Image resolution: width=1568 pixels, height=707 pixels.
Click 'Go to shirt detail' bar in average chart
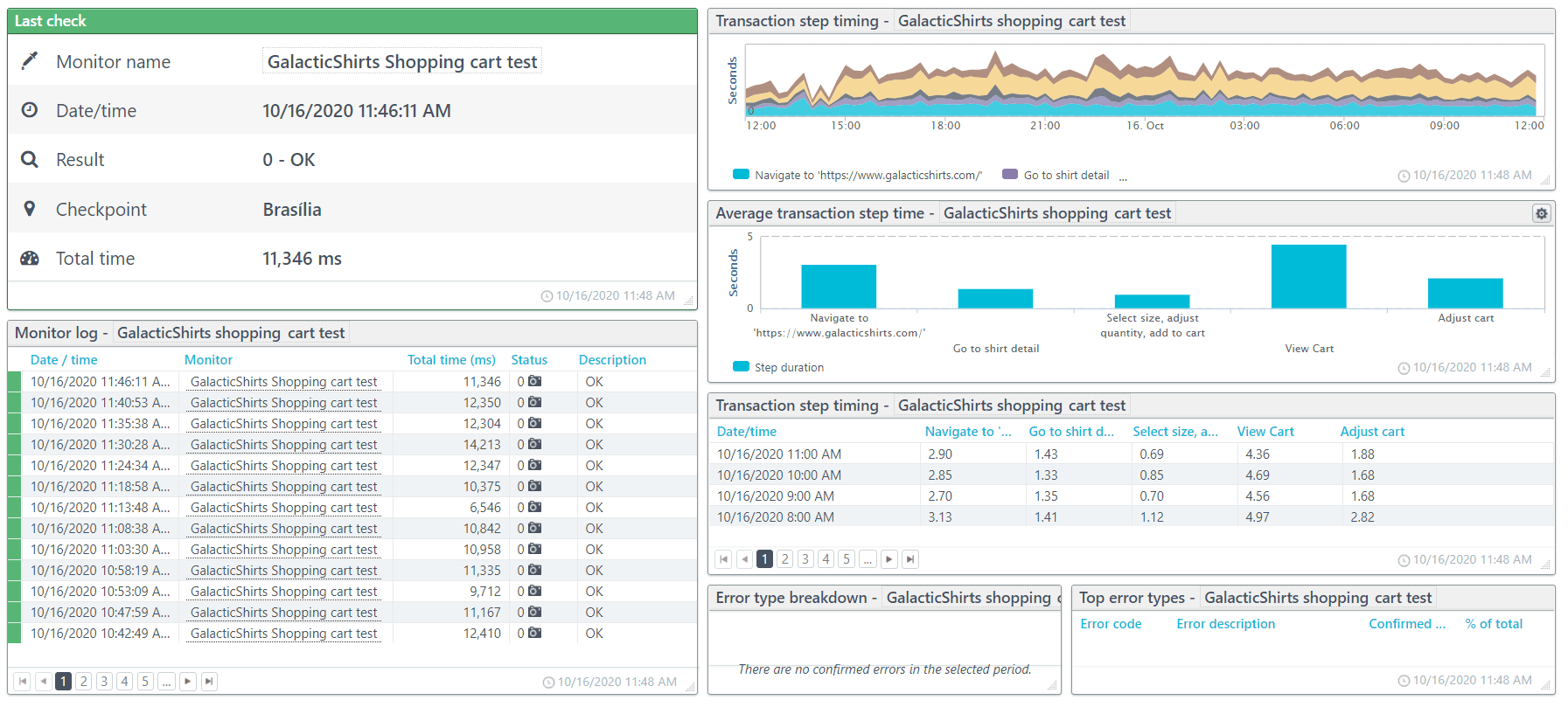[995, 298]
